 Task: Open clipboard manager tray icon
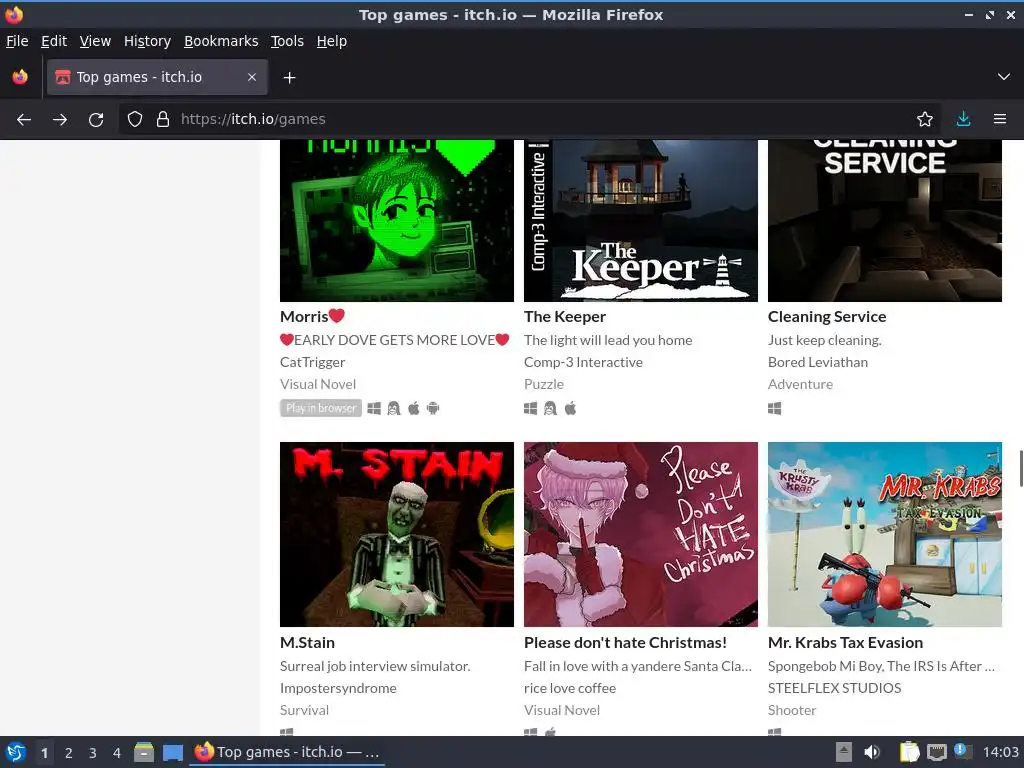pos(909,752)
